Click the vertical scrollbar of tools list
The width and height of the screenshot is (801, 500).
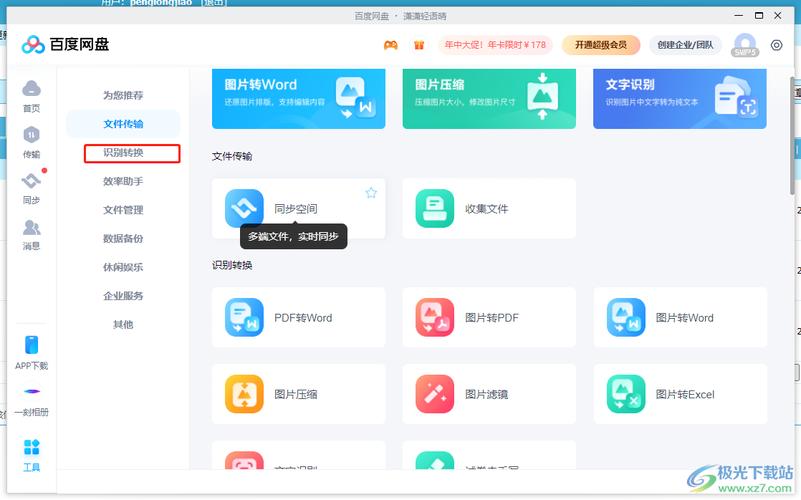pyautogui.click(x=792, y=135)
